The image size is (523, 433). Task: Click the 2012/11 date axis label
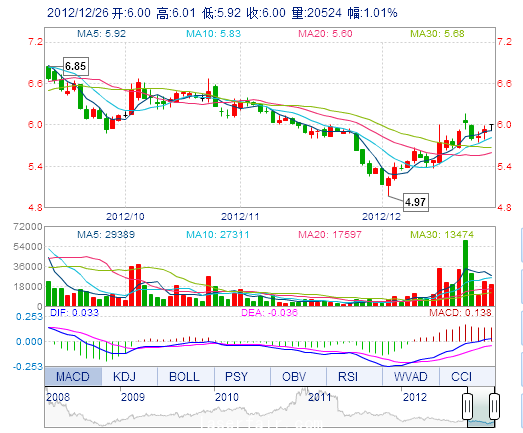coord(240,216)
